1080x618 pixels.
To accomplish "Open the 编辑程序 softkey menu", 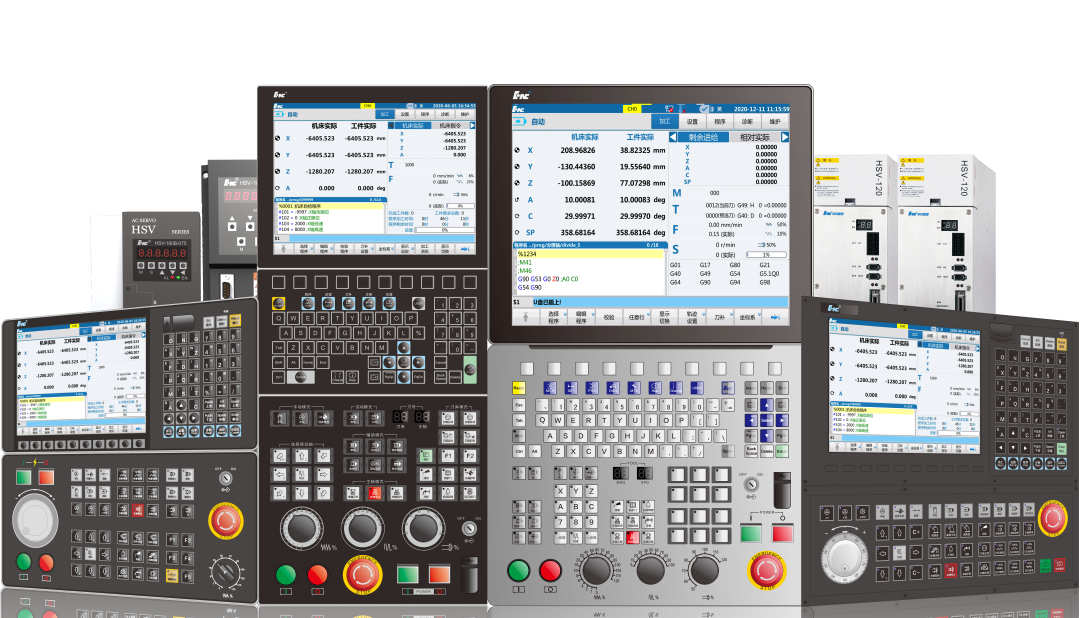I will pos(581,317).
